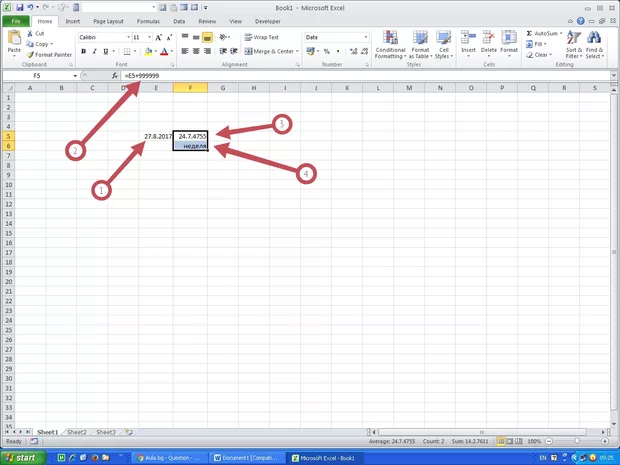Click the Percent Style button
Screen dimensions: 620x465
(327, 51)
